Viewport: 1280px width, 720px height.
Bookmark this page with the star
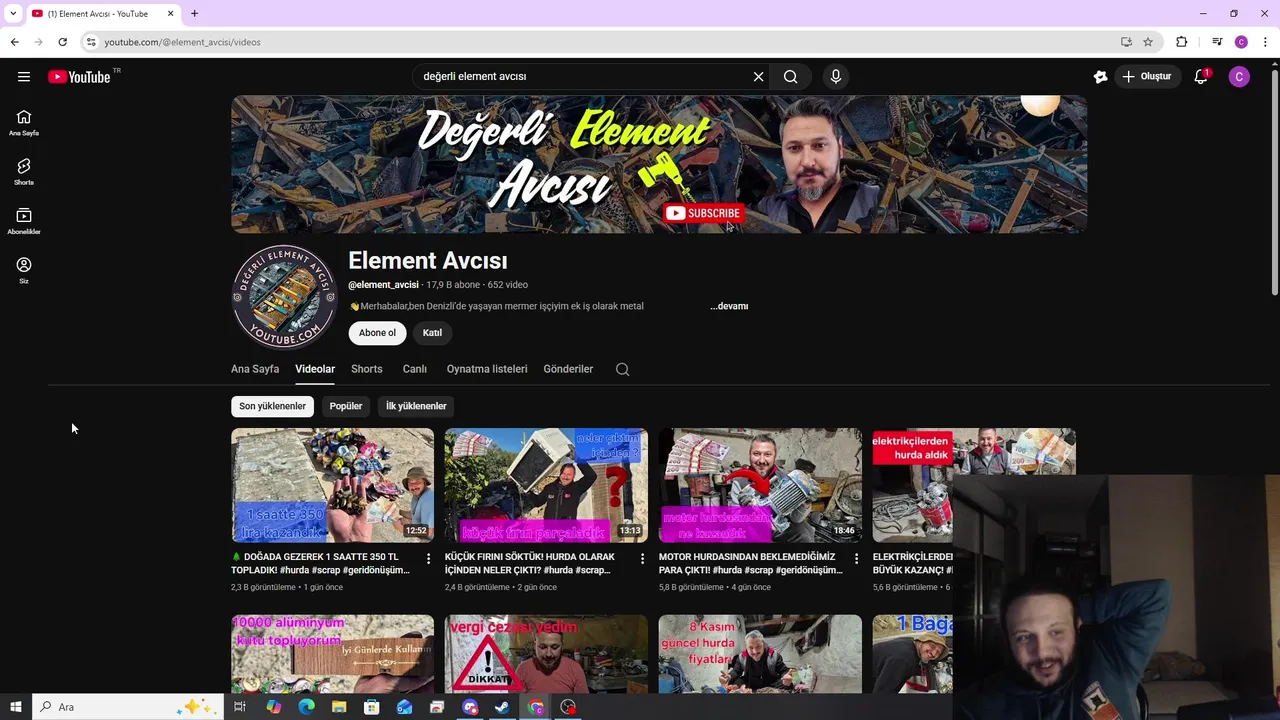[x=1148, y=42]
